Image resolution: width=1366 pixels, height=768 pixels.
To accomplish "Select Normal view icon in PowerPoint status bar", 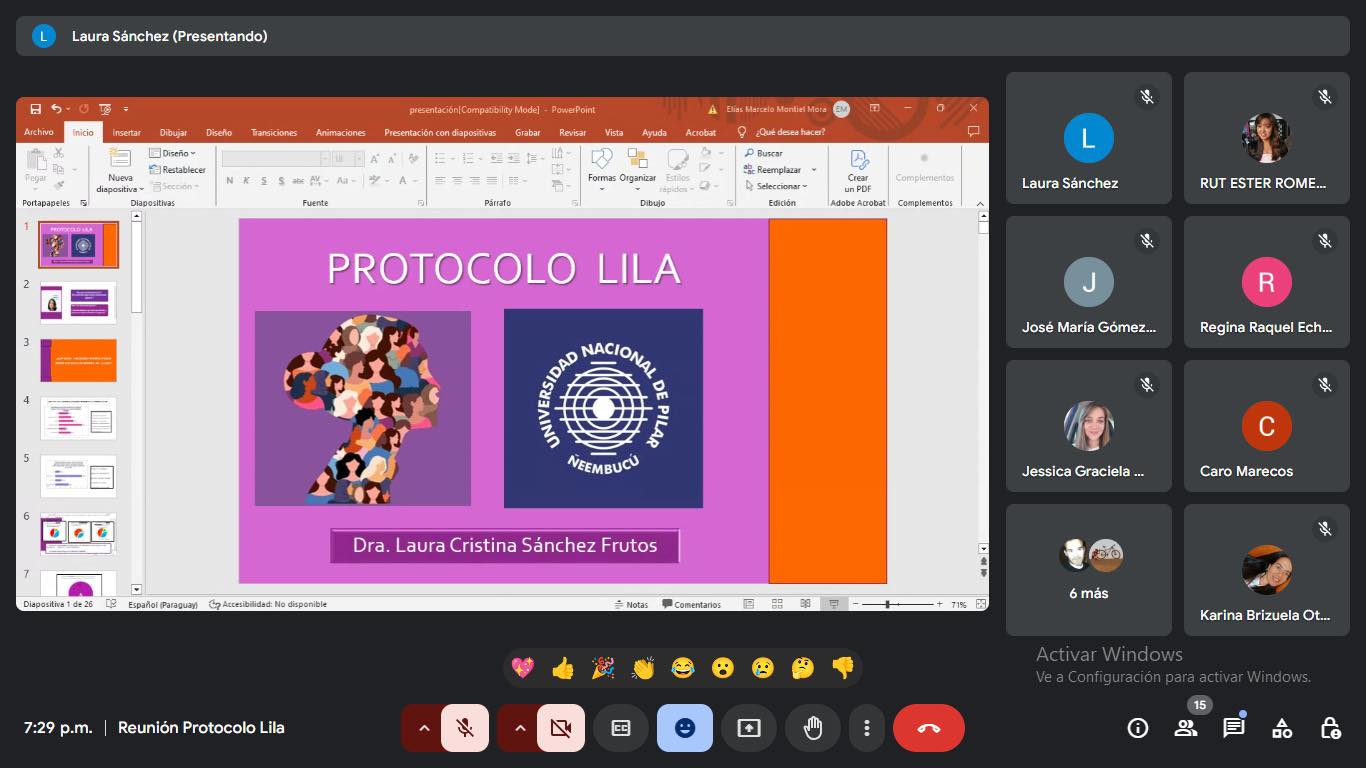I will (749, 604).
